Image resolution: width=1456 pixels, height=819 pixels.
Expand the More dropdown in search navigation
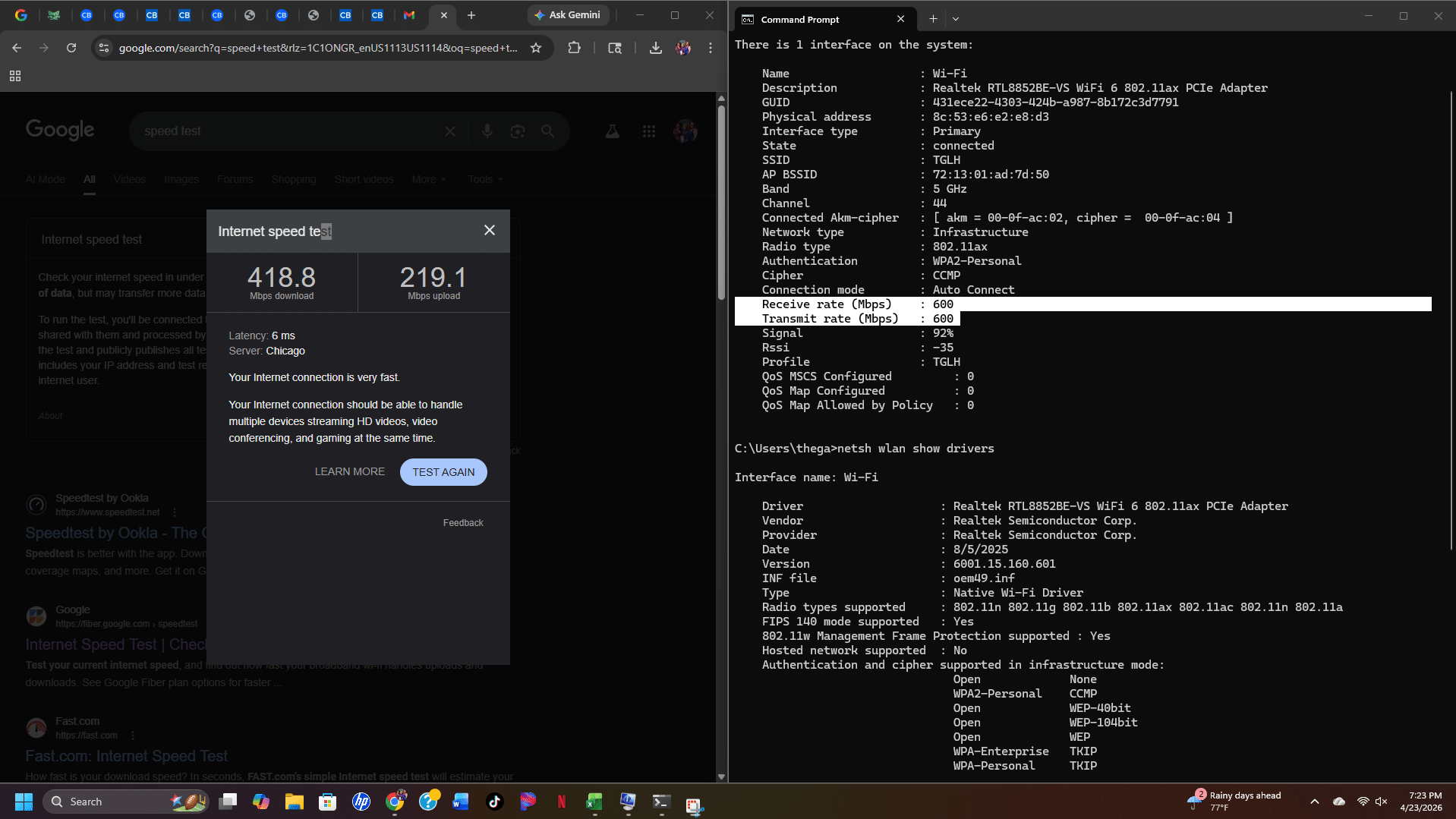pos(428,179)
